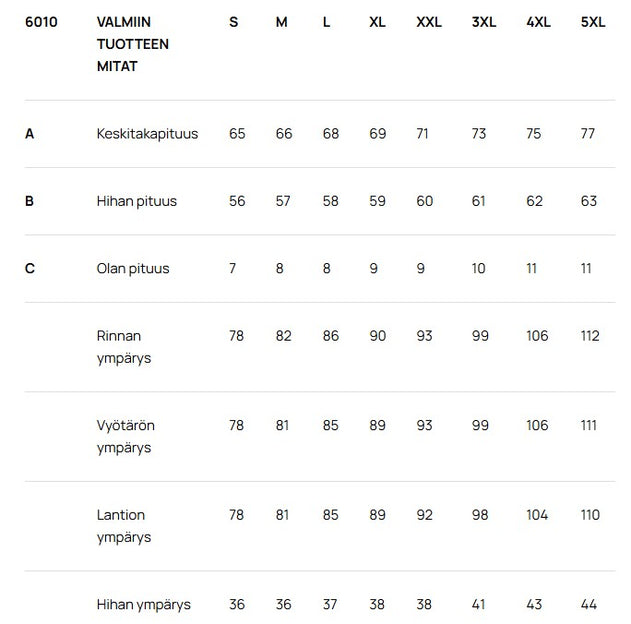Click Rinnan ympärys value 112
Screen dimensions: 631x624
[590, 336]
